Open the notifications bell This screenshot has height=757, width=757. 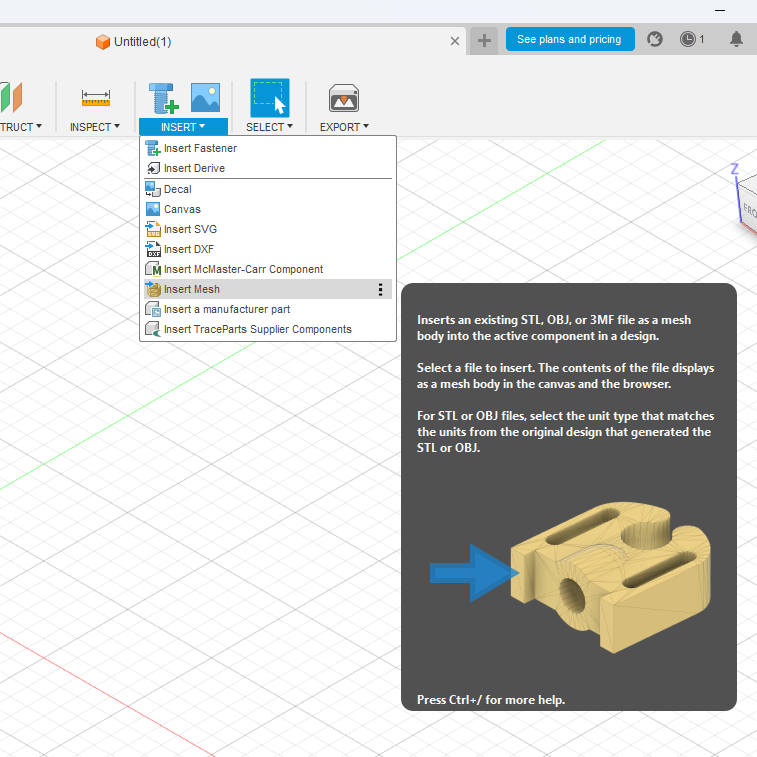[x=736, y=40]
